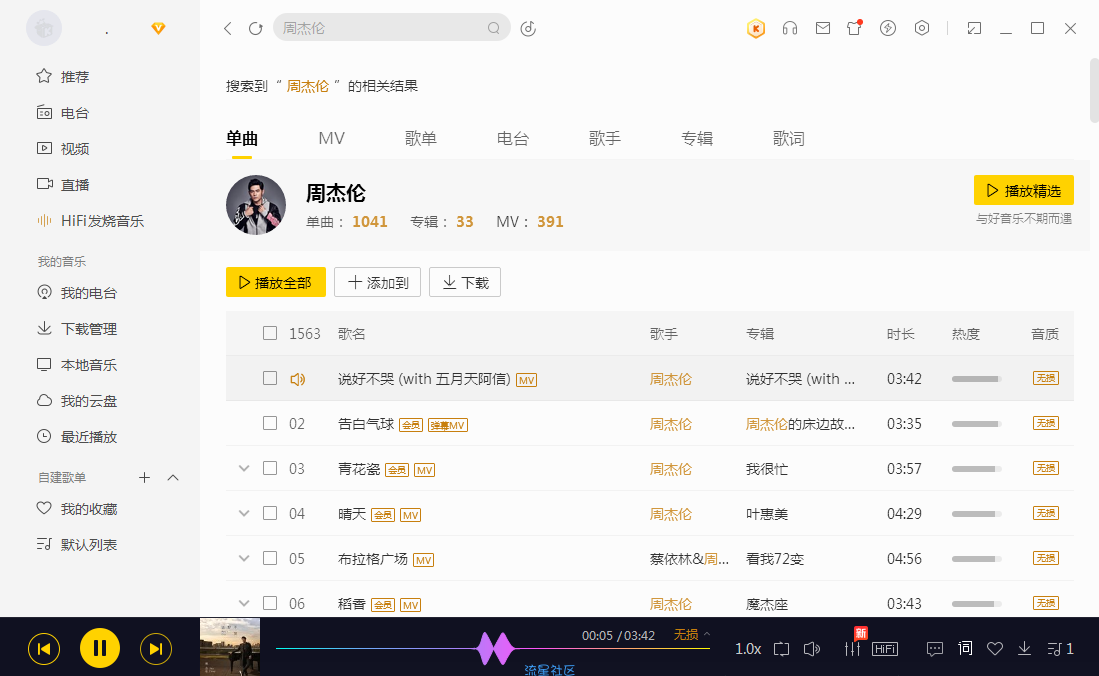
Task: Open MV badge for 说好不哭
Action: pyautogui.click(x=526, y=380)
